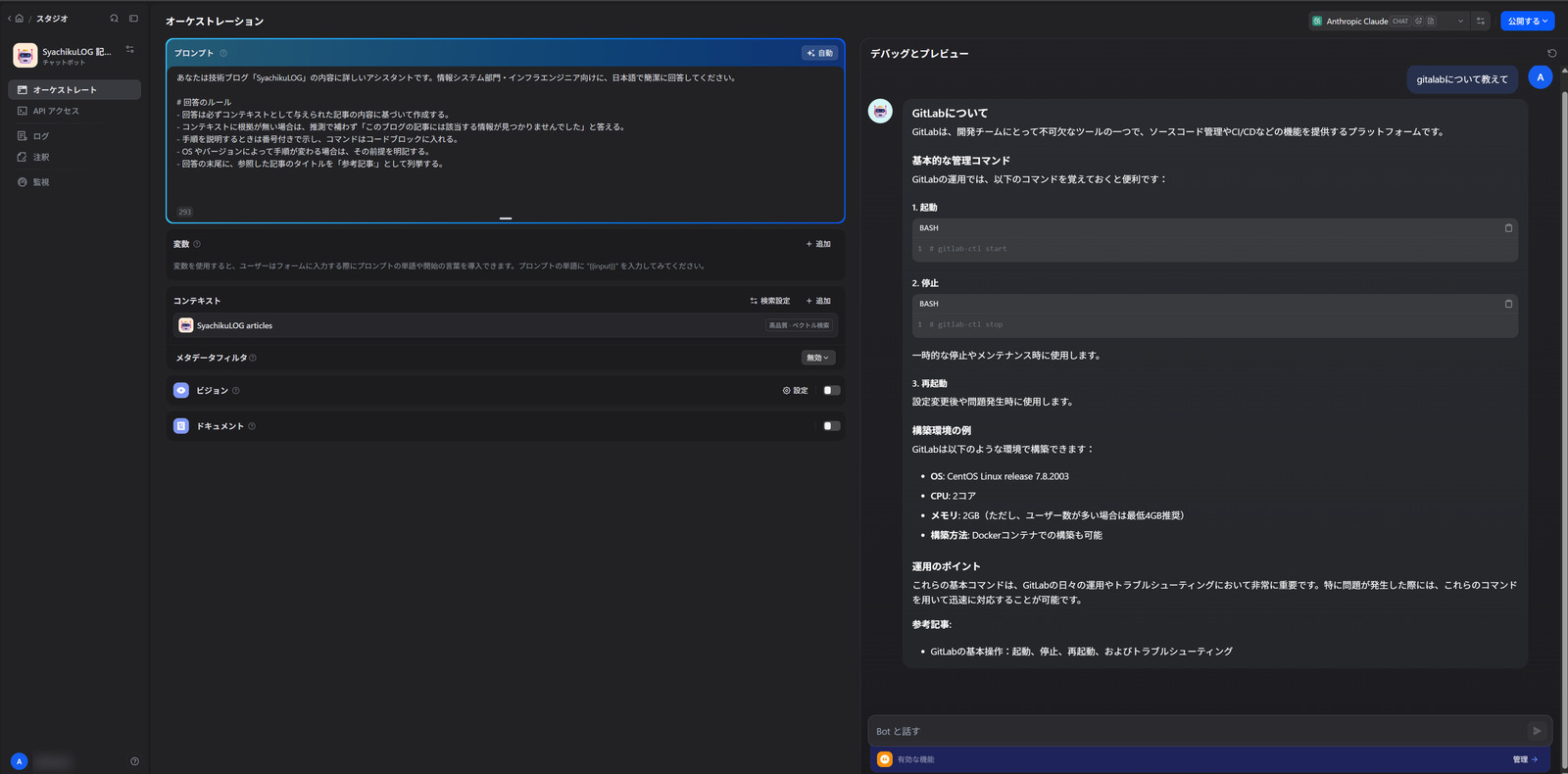Screen dimensions: 1568x774
Task: Collapse sidebar with the panel toggle icon
Action: click(x=133, y=19)
